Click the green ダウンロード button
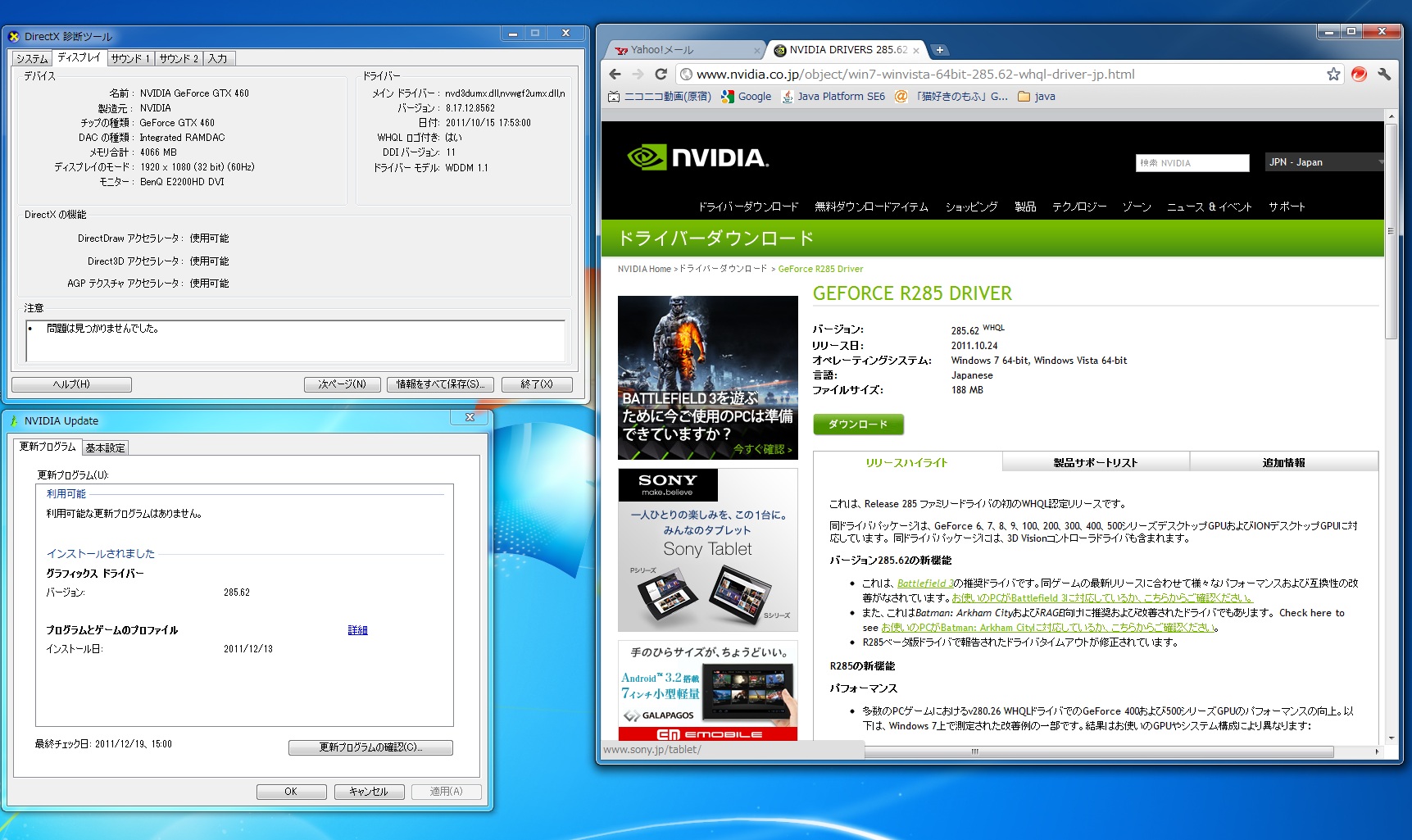The height and width of the screenshot is (840, 1412). 858,425
